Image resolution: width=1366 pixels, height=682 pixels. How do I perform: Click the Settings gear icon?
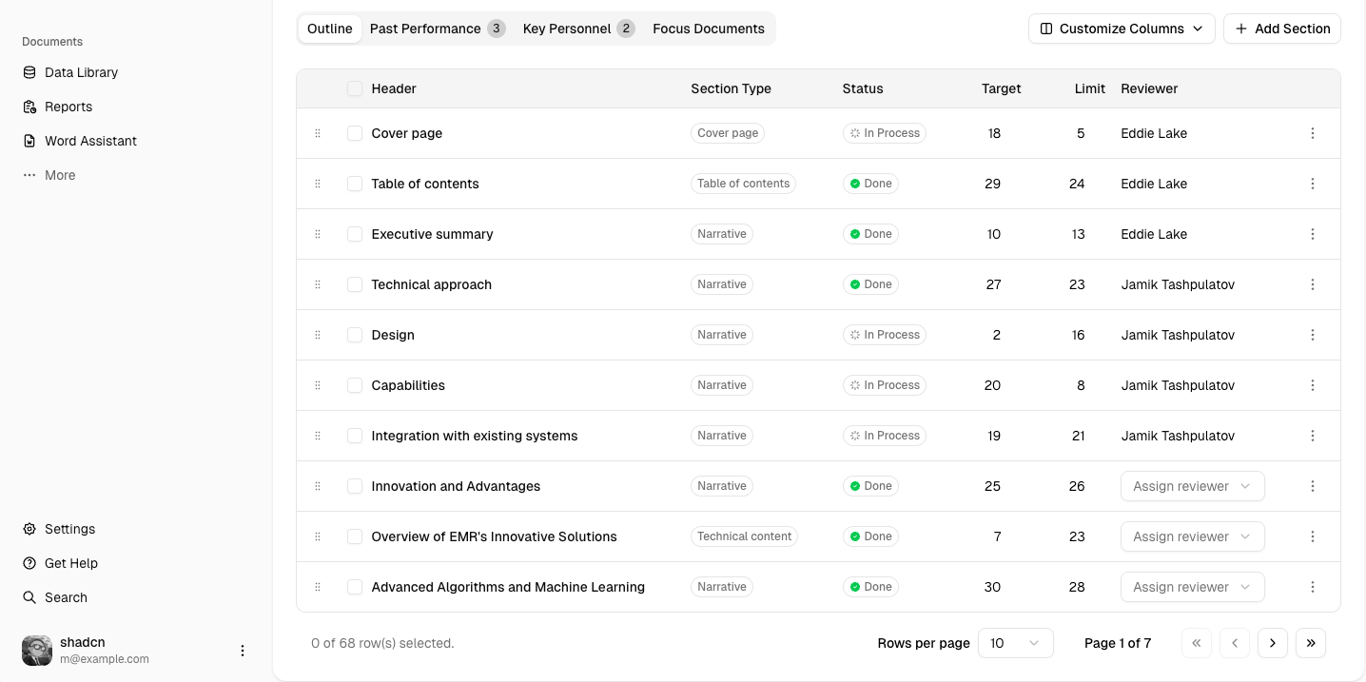point(30,529)
